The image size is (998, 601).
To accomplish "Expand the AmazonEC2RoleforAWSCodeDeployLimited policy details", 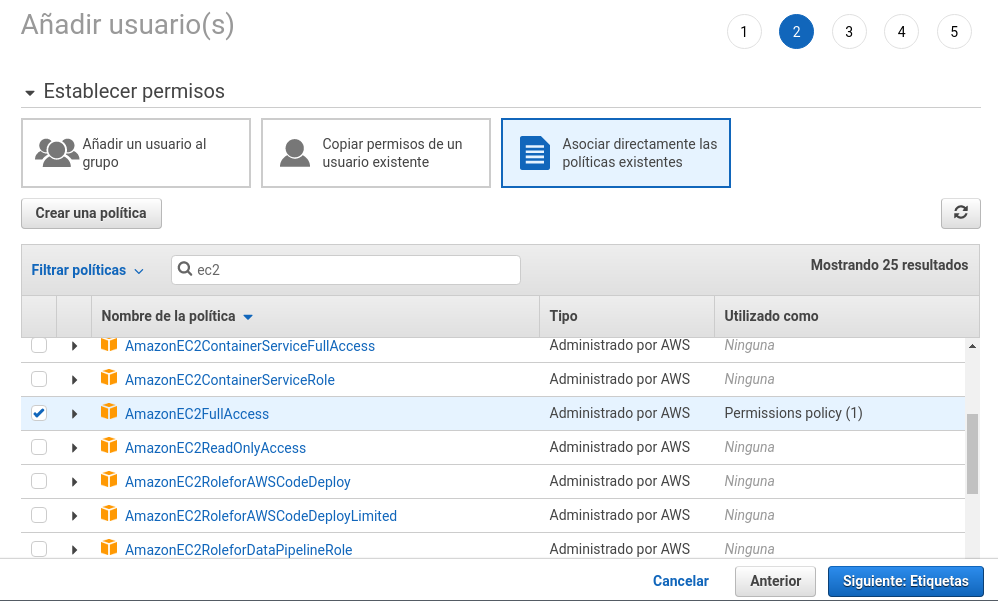I will point(74,516).
